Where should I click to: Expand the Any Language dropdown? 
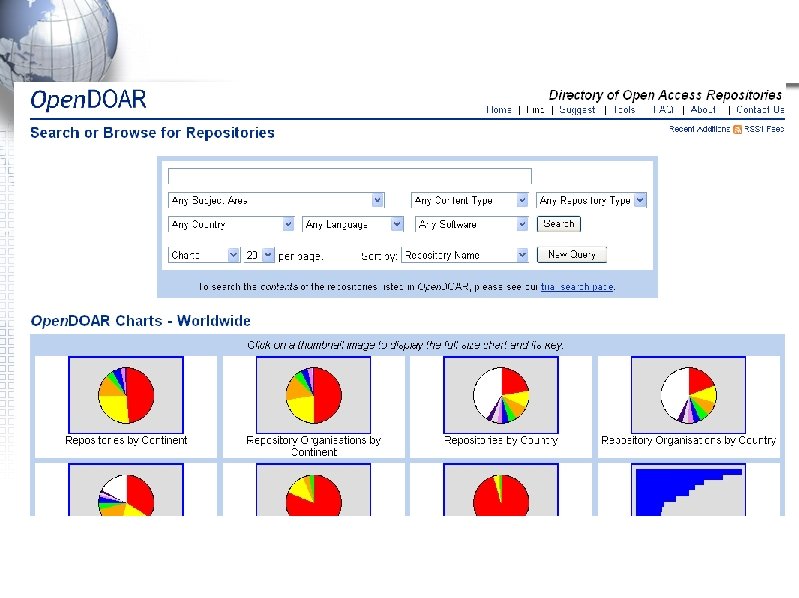click(x=353, y=224)
